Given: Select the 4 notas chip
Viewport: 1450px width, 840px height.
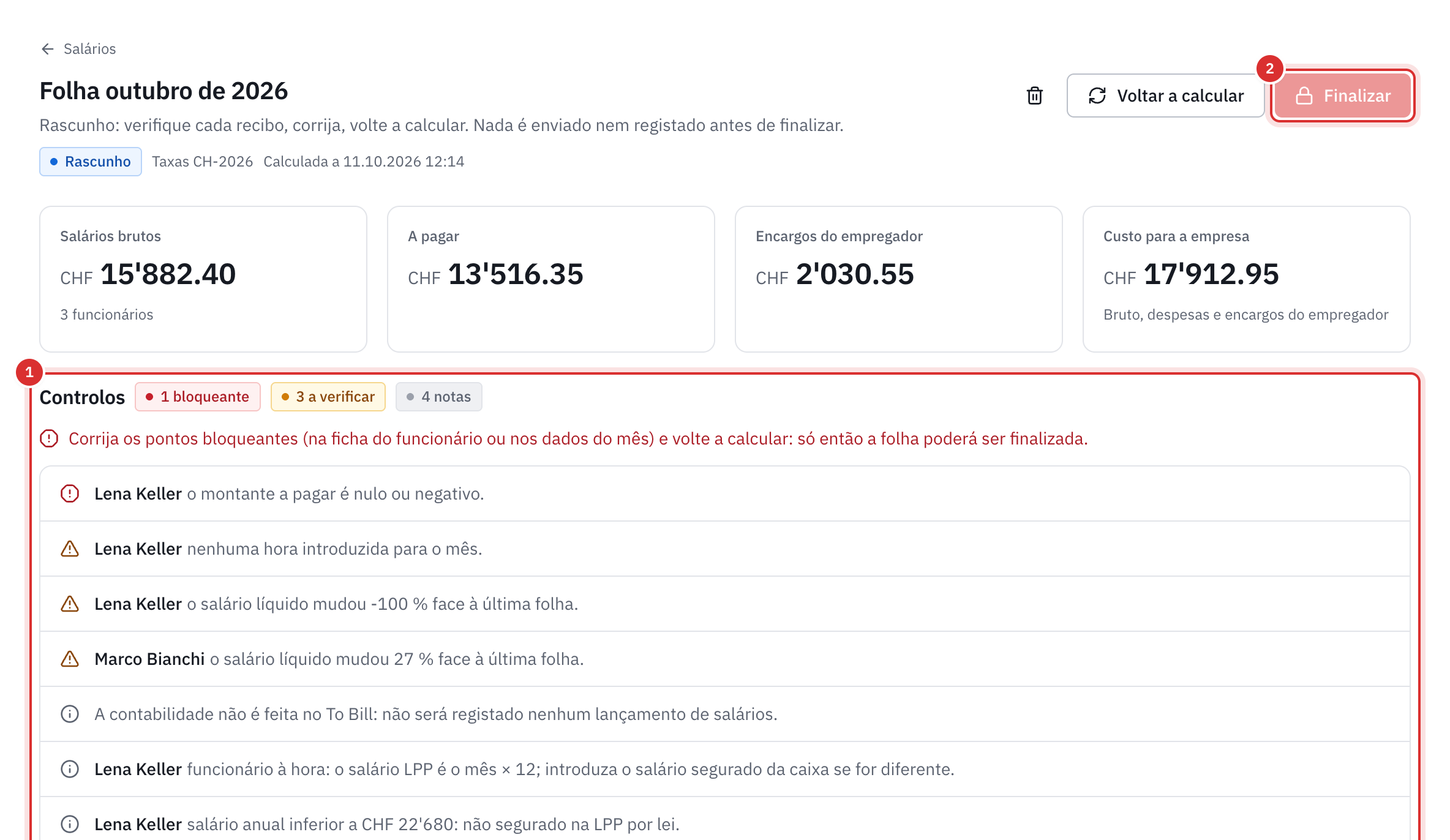Looking at the screenshot, I should (x=439, y=397).
